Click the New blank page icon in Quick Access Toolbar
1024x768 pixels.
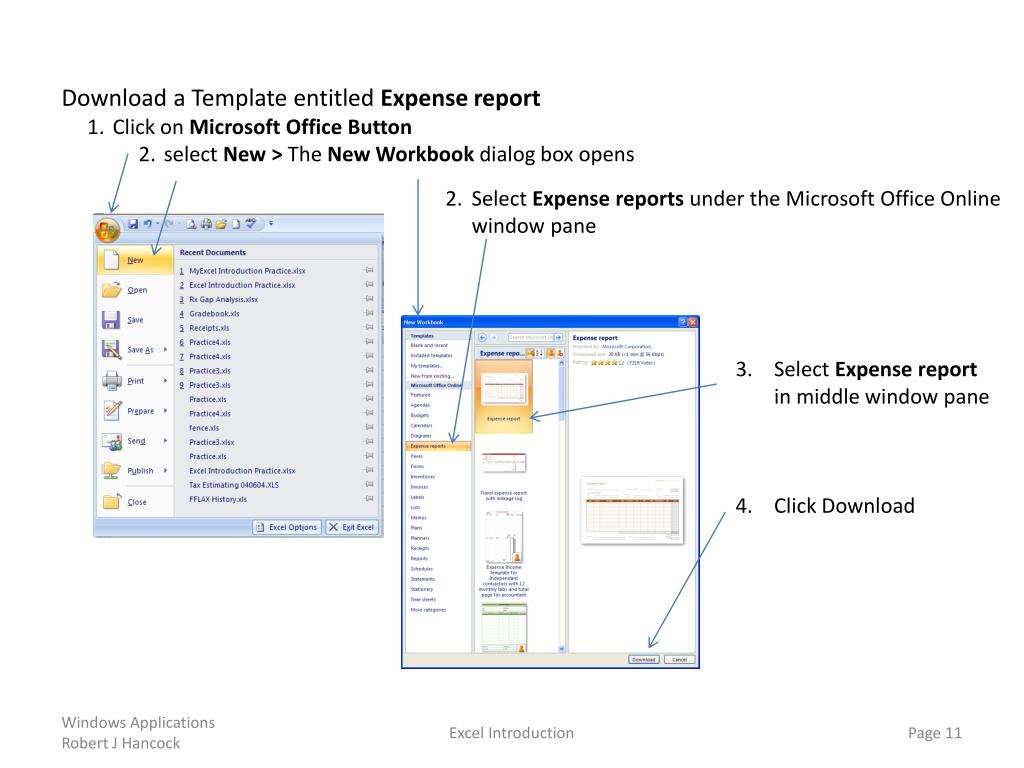(236, 224)
